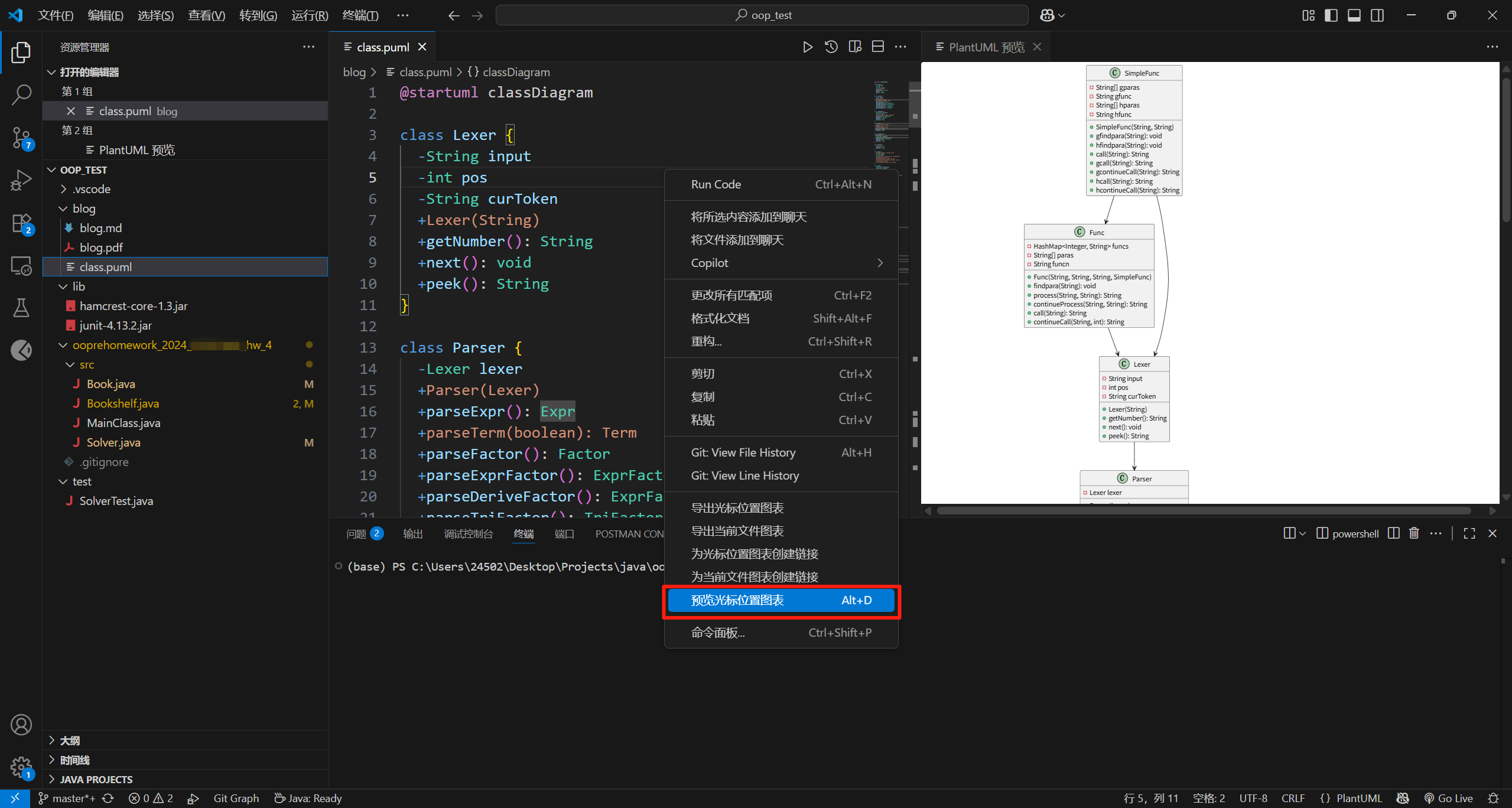Screen dimensions: 1512x808
Task: Toggle bottom panel layout button
Action: pos(1354,15)
